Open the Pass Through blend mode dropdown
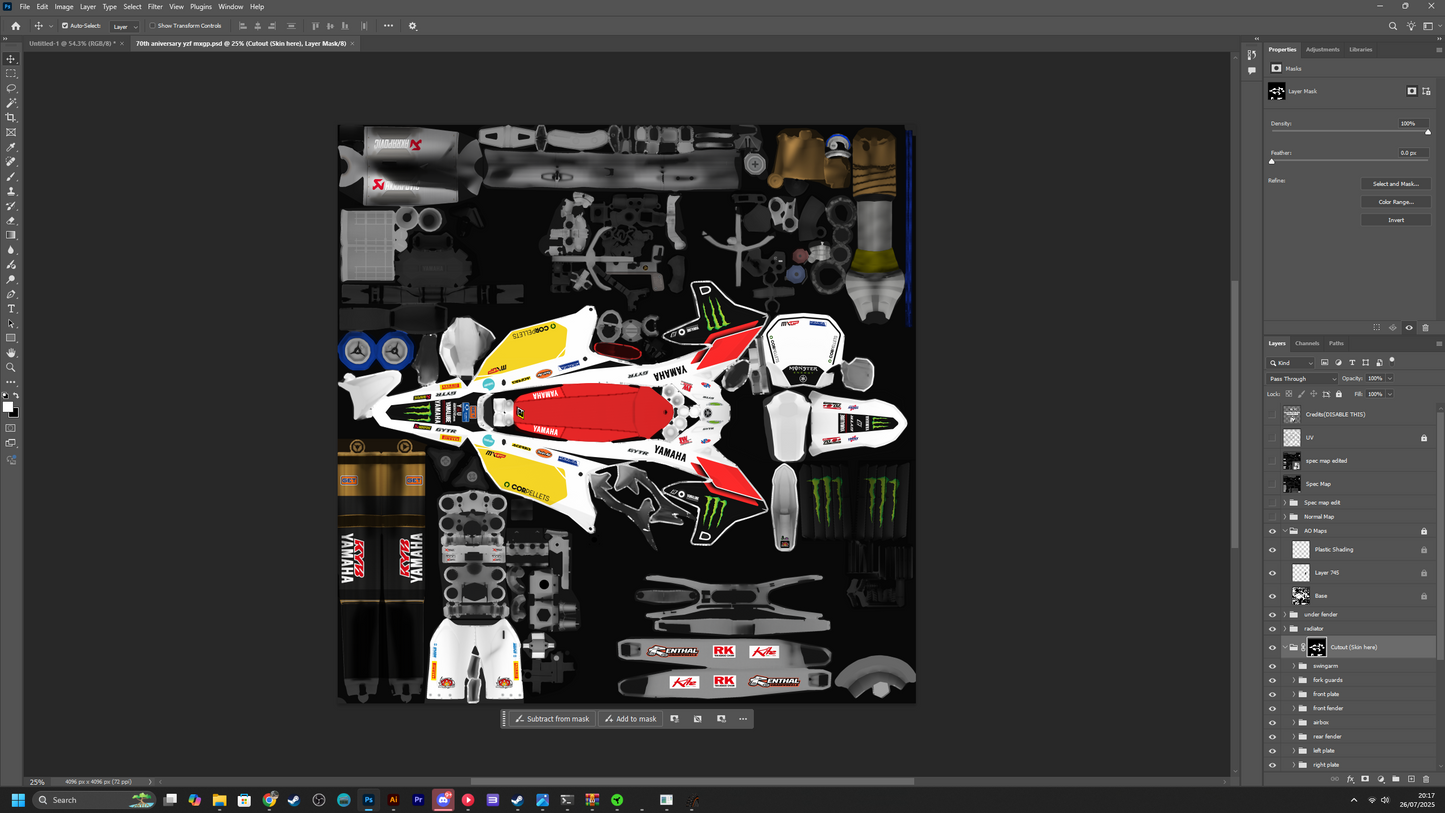This screenshot has width=1445, height=813. tap(1302, 379)
